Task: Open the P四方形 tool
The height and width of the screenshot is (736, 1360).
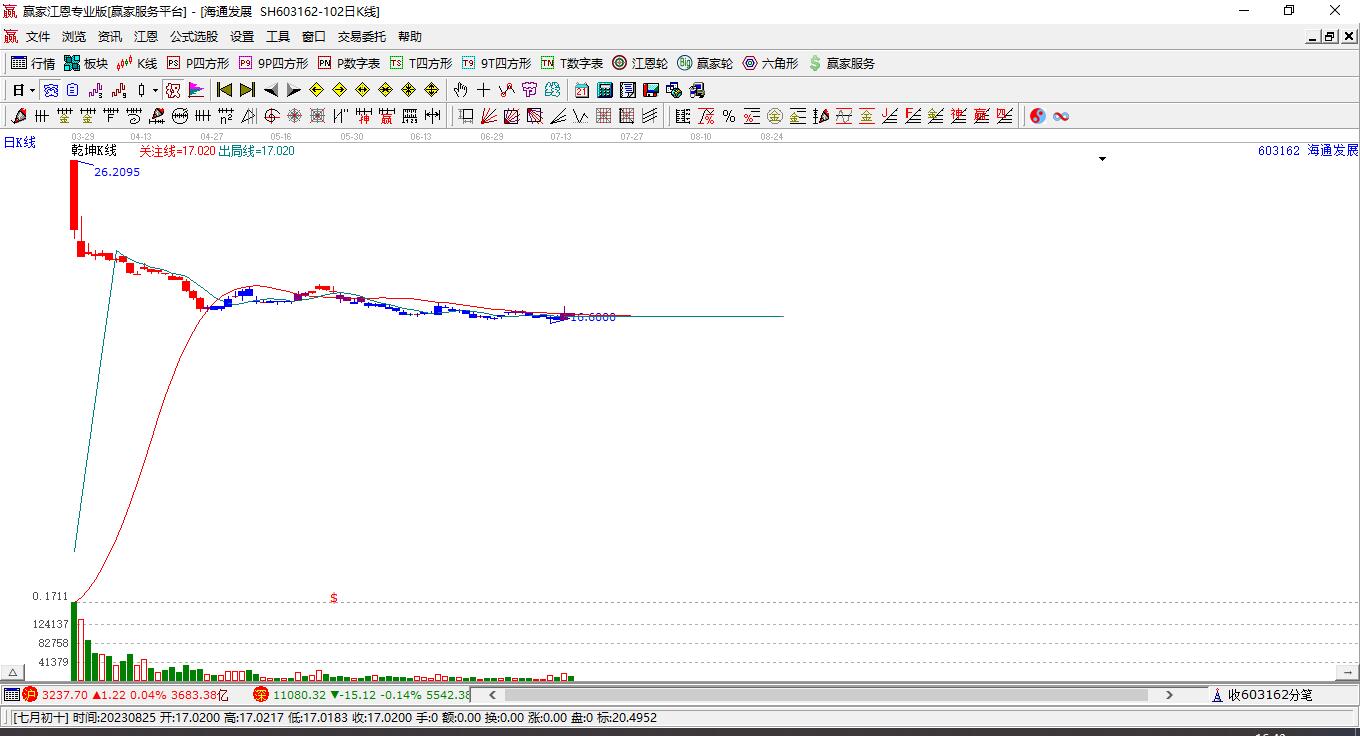Action: coord(197,63)
